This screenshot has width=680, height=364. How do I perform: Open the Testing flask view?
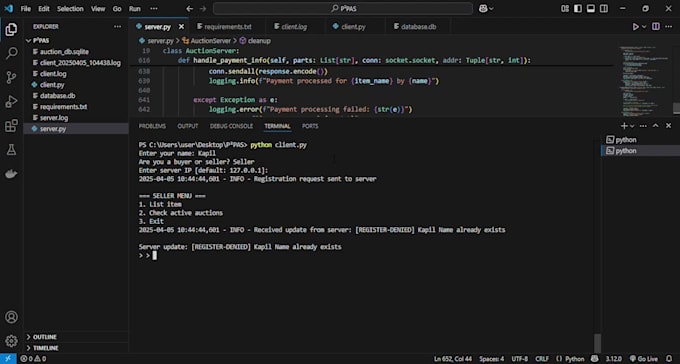11,150
